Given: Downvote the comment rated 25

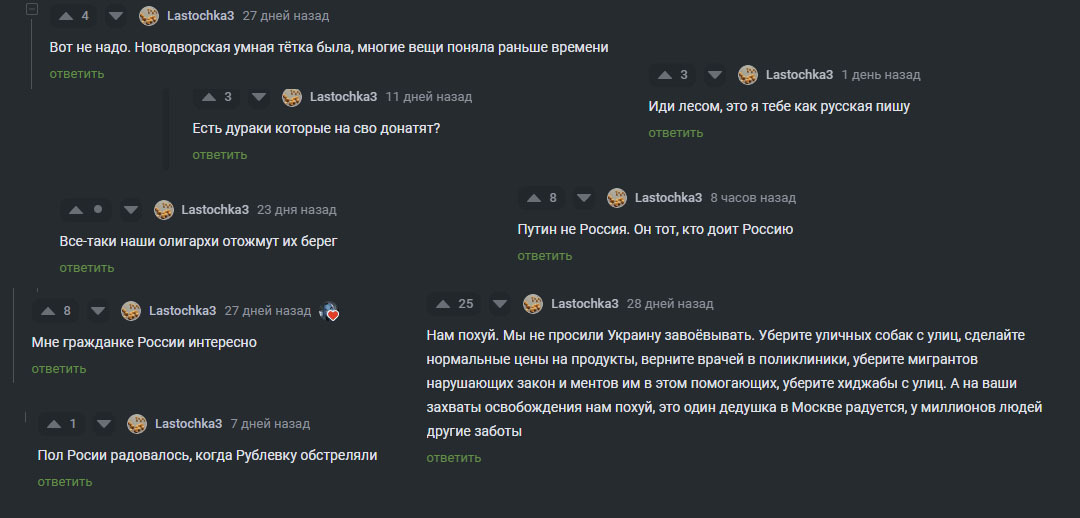Looking at the screenshot, I should click(x=500, y=304).
